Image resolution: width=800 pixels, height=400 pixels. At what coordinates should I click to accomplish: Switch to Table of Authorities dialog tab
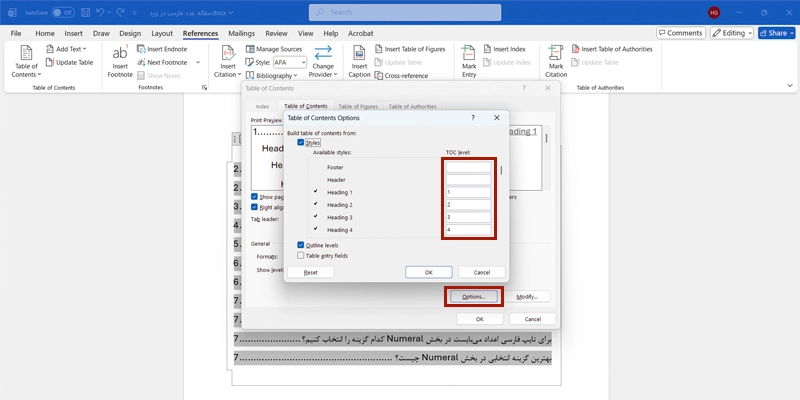[412, 107]
